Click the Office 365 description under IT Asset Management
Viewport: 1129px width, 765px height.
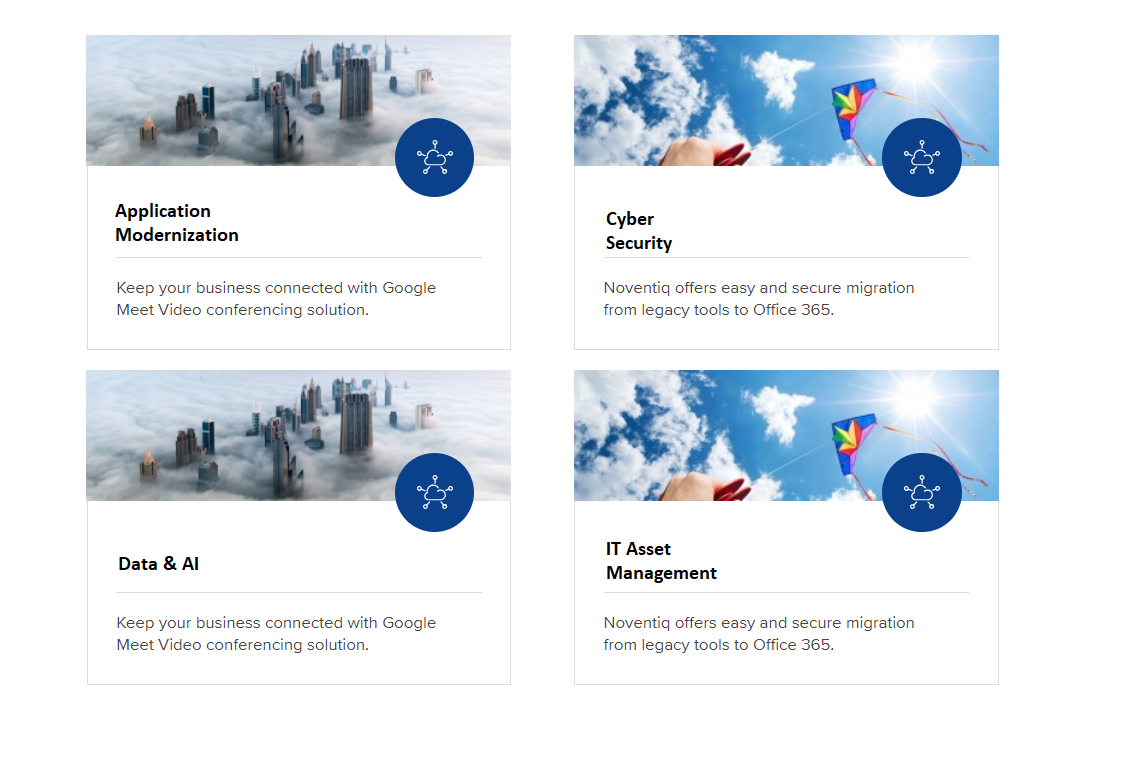[759, 633]
